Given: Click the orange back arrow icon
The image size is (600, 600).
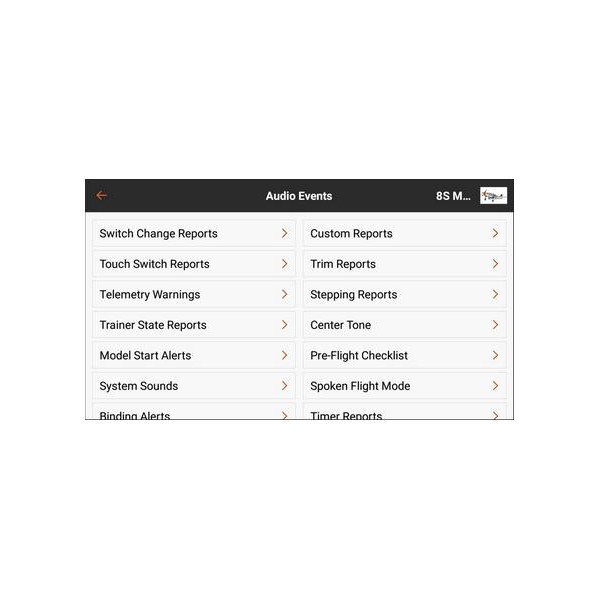Looking at the screenshot, I should point(101,196).
